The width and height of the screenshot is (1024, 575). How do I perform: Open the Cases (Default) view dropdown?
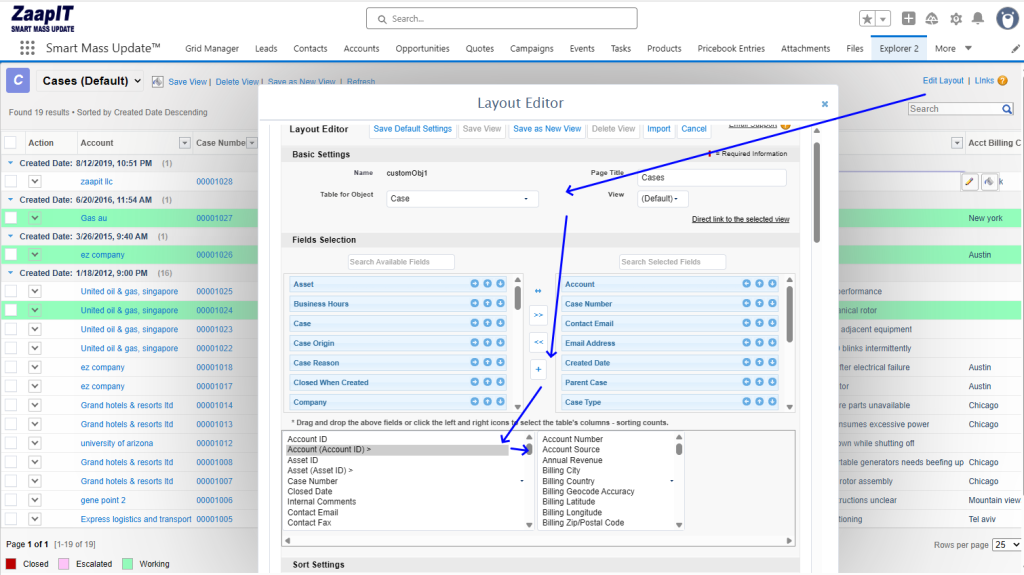[91, 81]
